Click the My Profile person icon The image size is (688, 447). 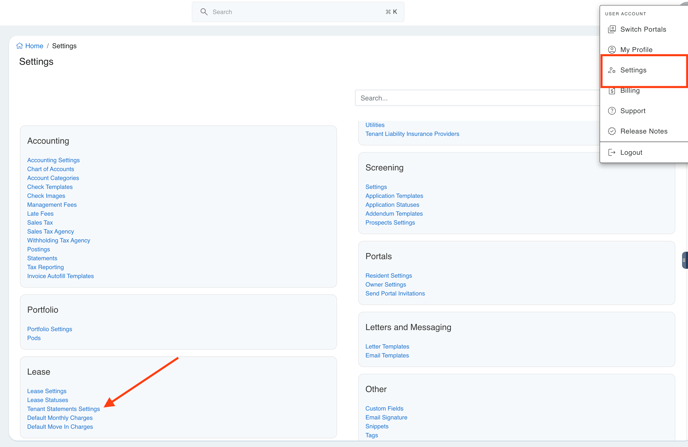pyautogui.click(x=612, y=49)
